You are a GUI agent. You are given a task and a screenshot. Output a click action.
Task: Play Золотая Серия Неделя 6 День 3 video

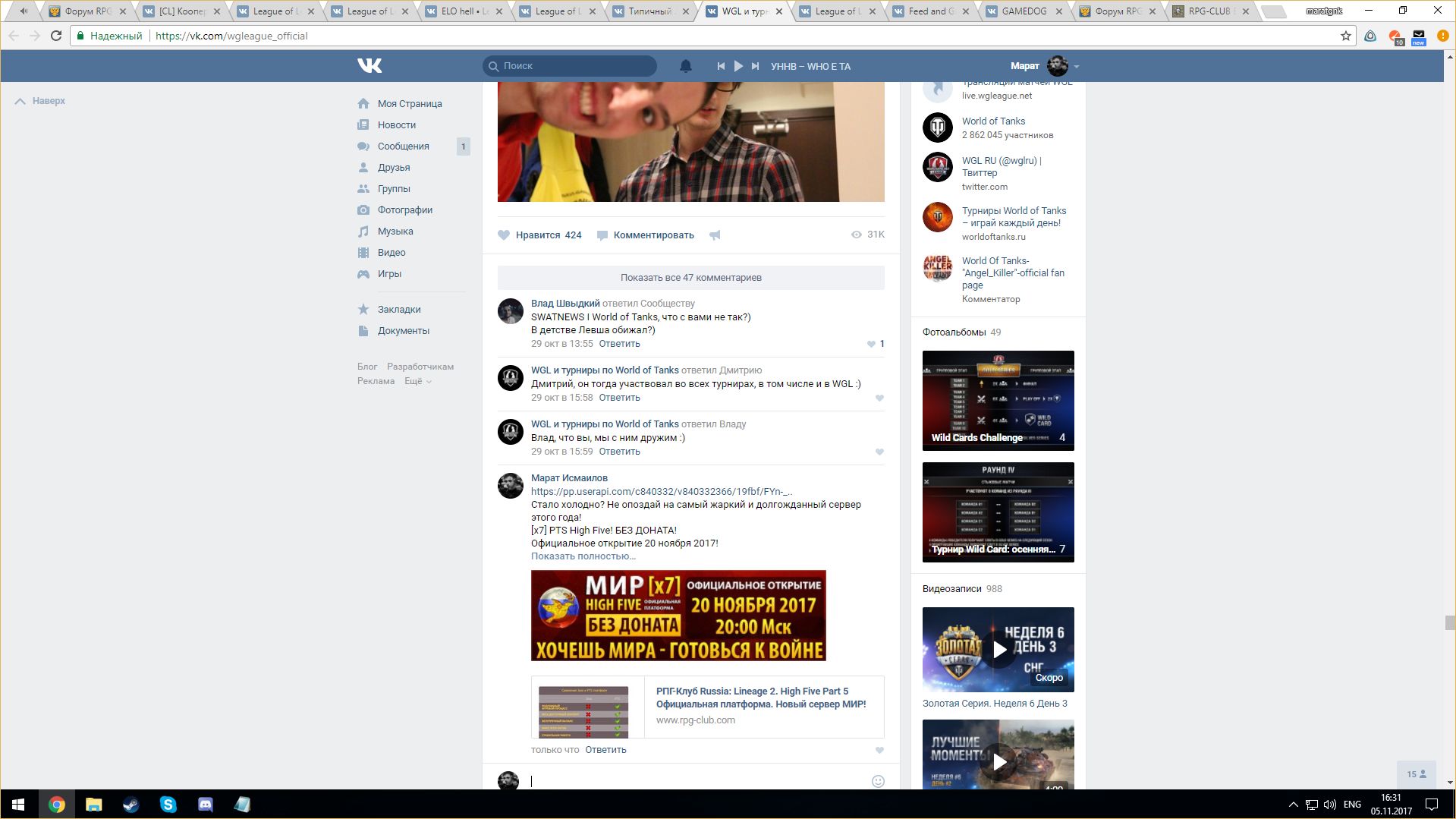(998, 649)
